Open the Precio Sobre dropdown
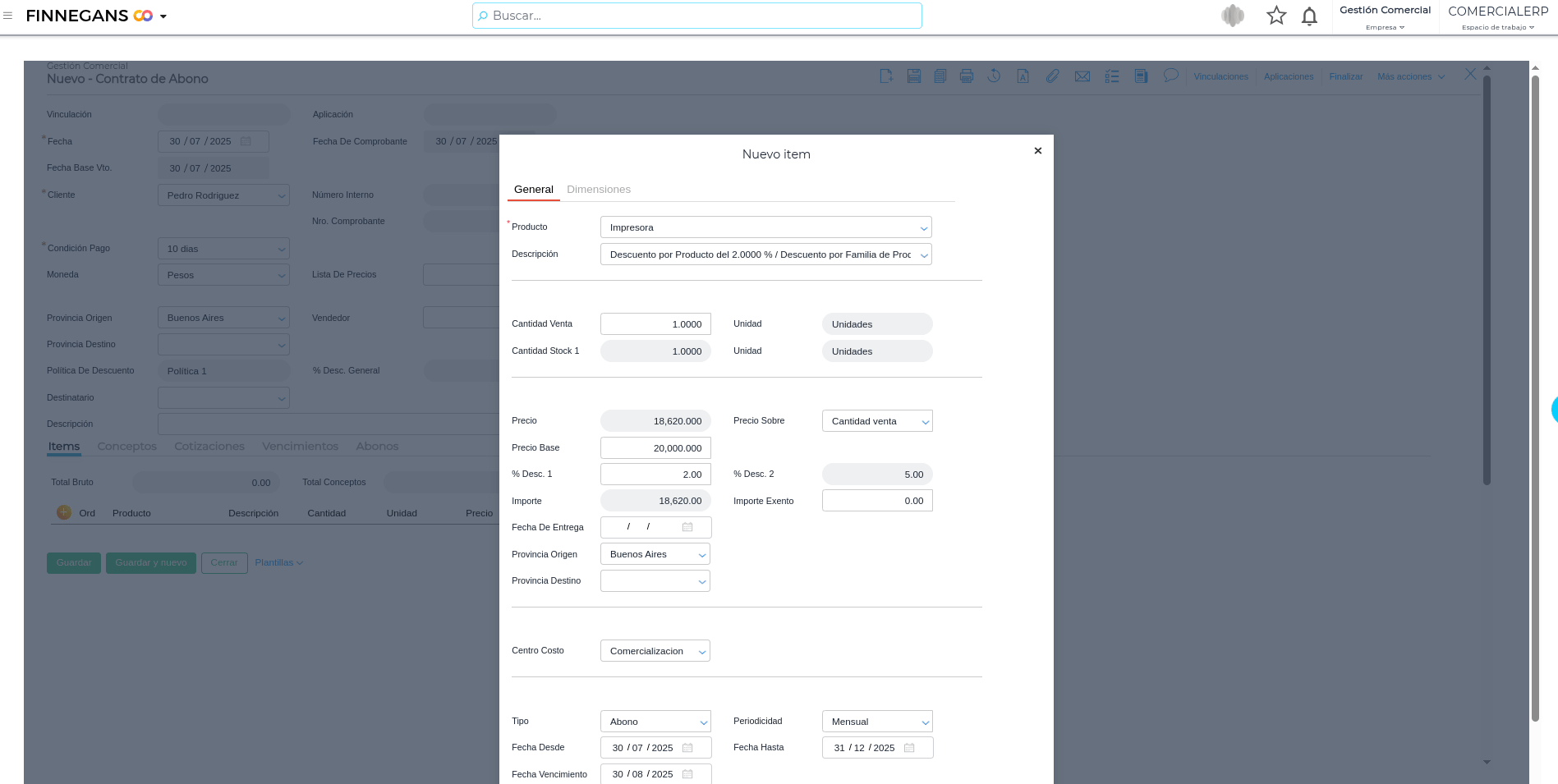The image size is (1558, 784). pos(925,422)
